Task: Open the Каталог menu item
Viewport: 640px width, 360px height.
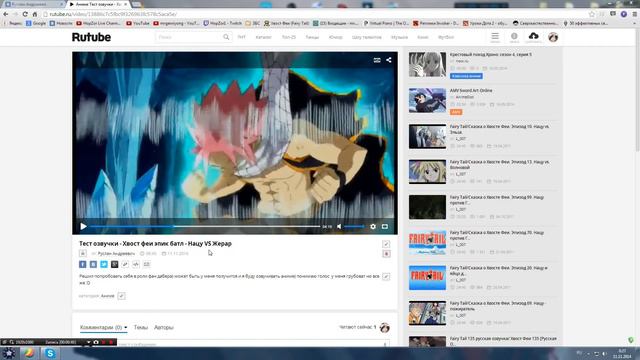Action: click(x=263, y=37)
